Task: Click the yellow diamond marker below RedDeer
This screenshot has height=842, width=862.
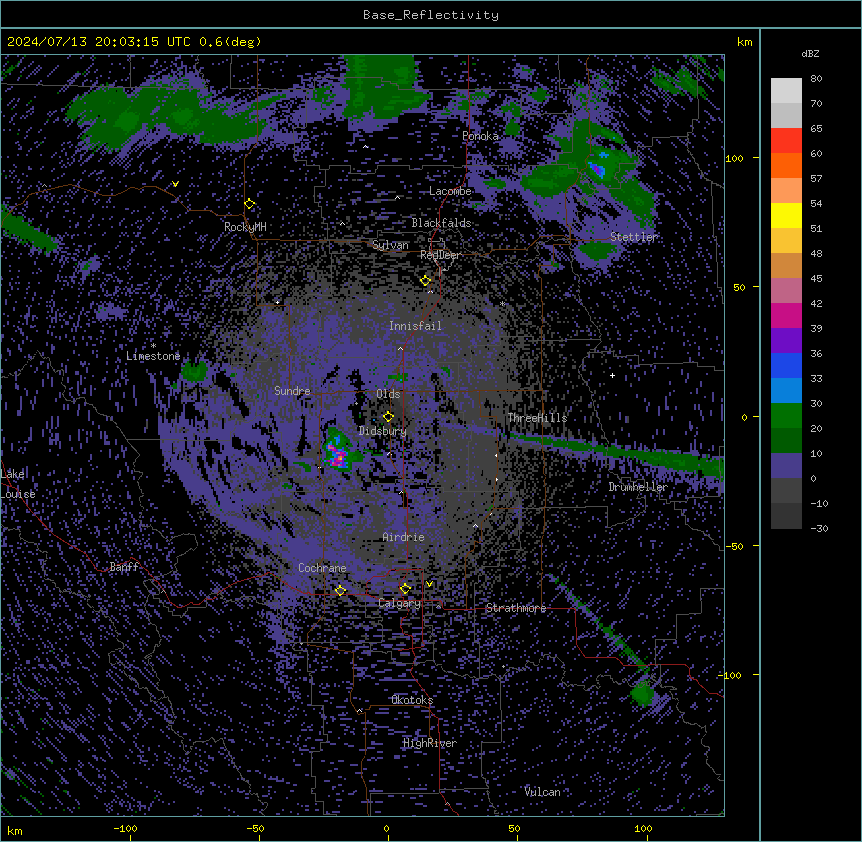Action: [425, 281]
